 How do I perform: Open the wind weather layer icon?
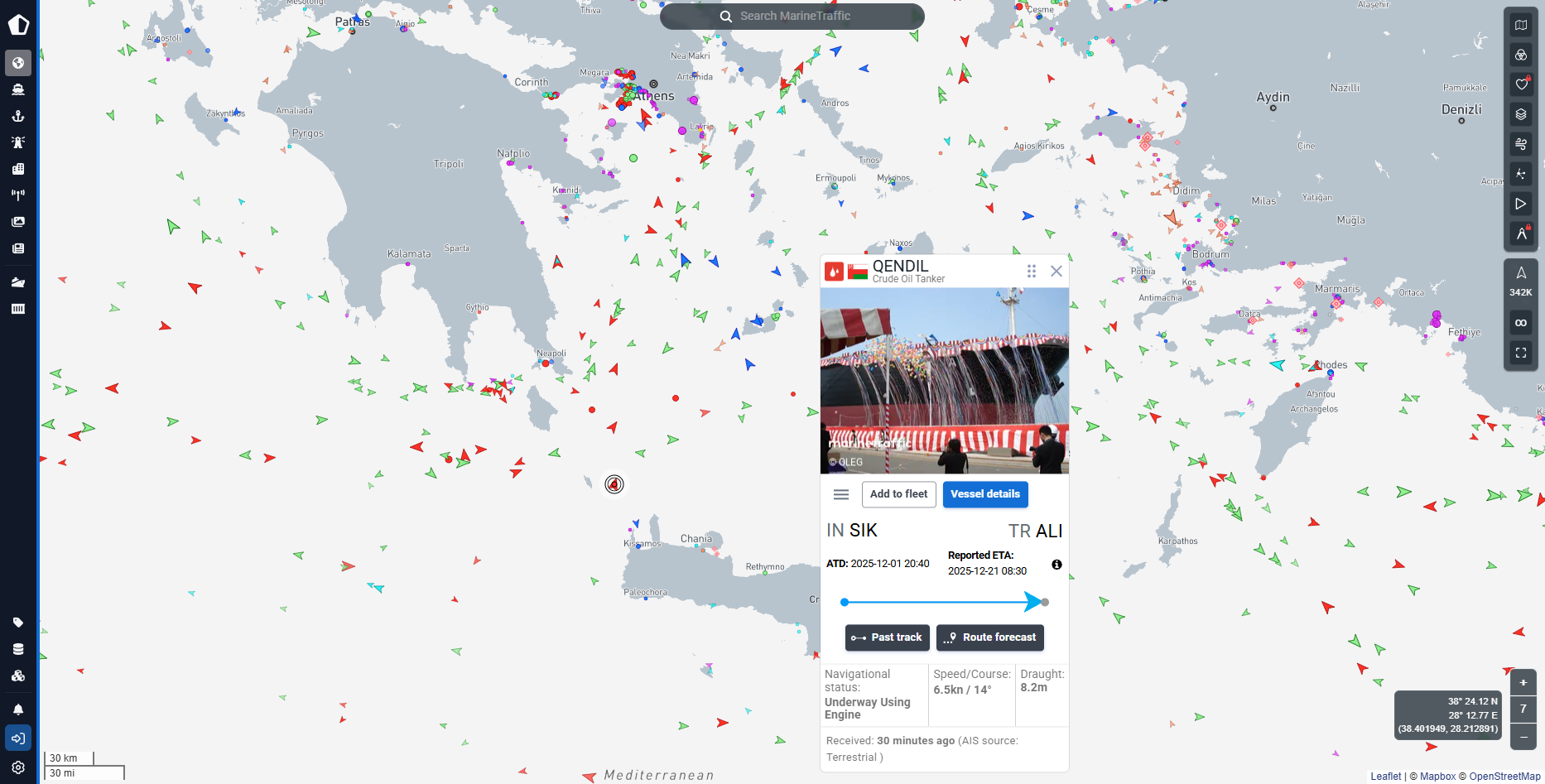click(1521, 144)
